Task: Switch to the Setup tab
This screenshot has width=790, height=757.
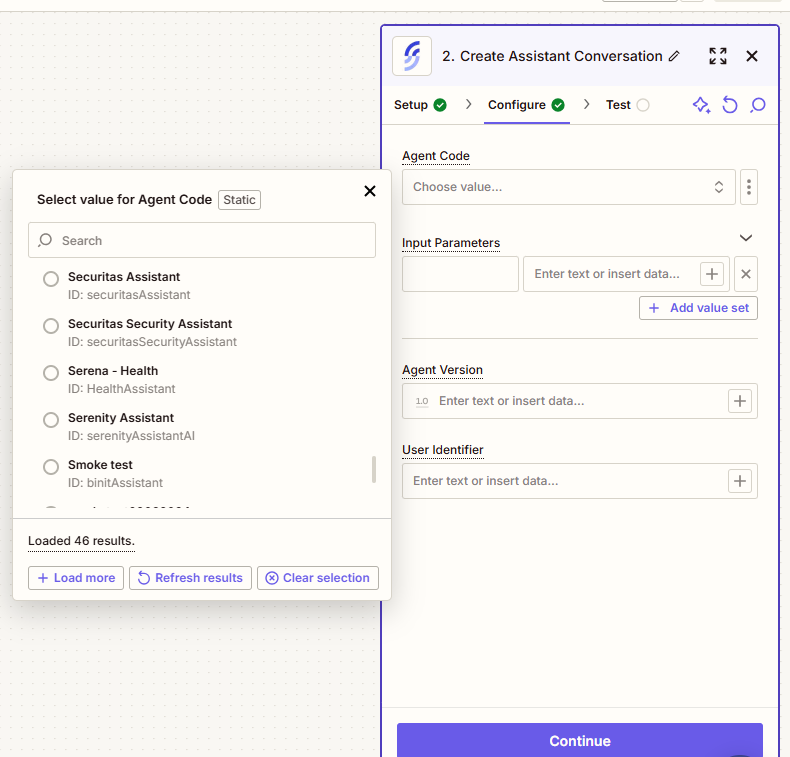Action: click(420, 105)
